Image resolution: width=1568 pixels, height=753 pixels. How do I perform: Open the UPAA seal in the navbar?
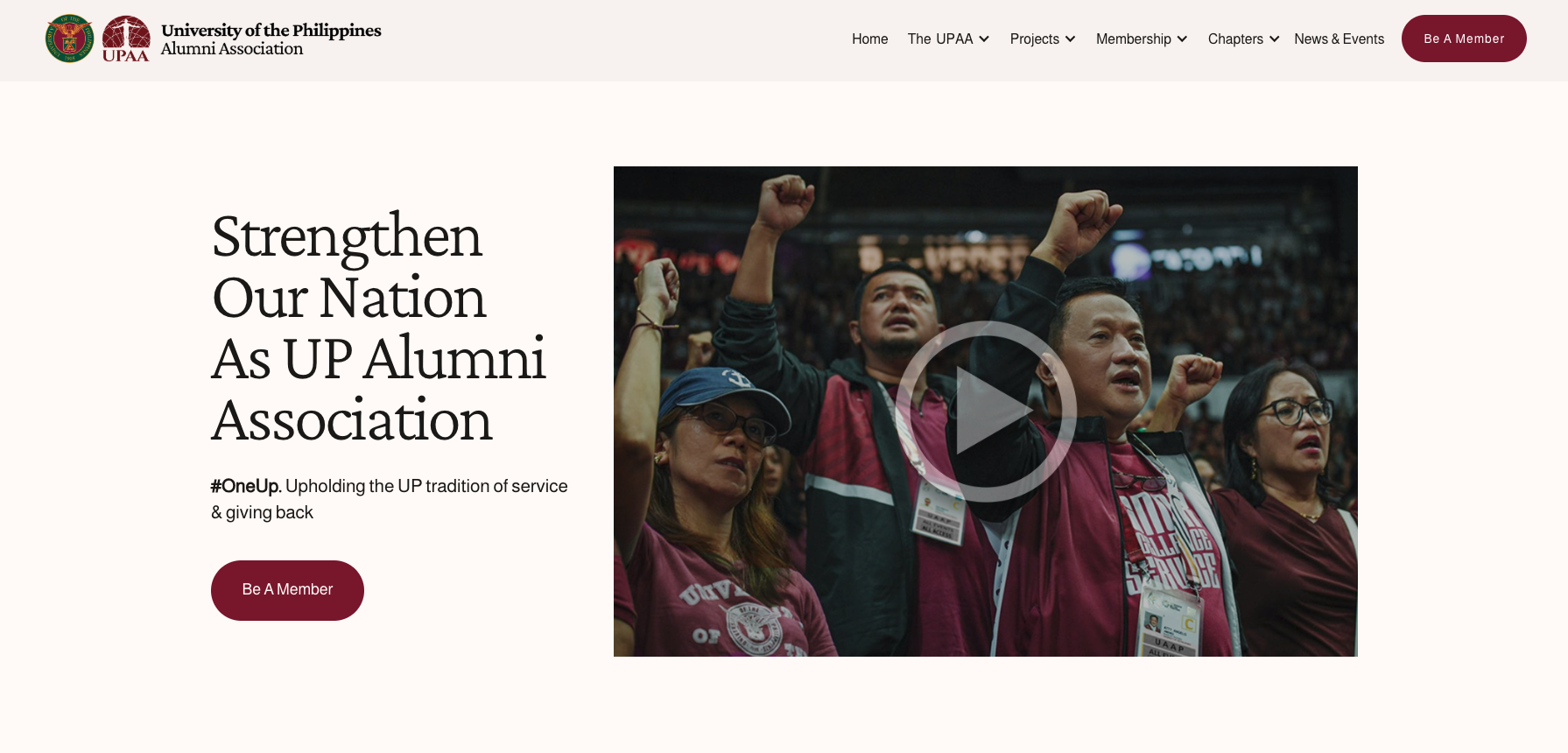(126, 39)
